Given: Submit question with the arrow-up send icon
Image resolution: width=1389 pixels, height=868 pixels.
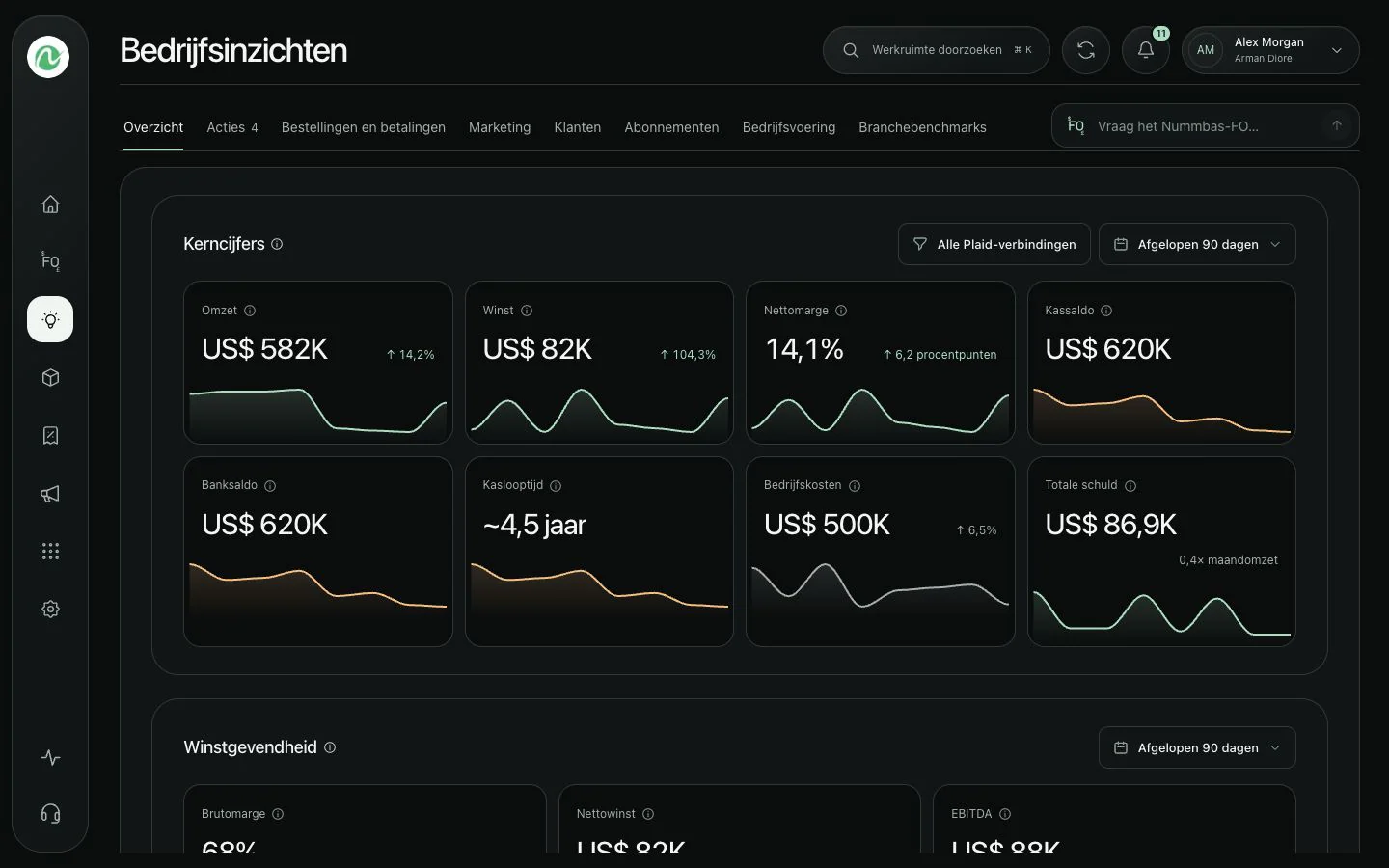Looking at the screenshot, I should coord(1337,125).
